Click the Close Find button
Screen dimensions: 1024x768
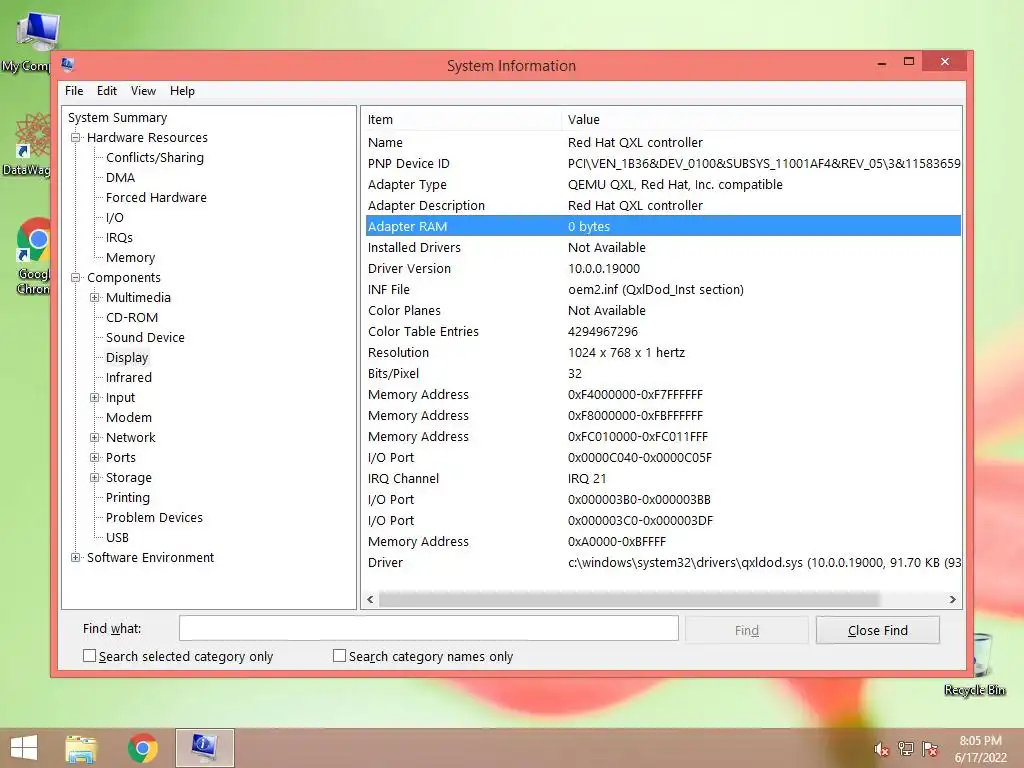point(878,630)
